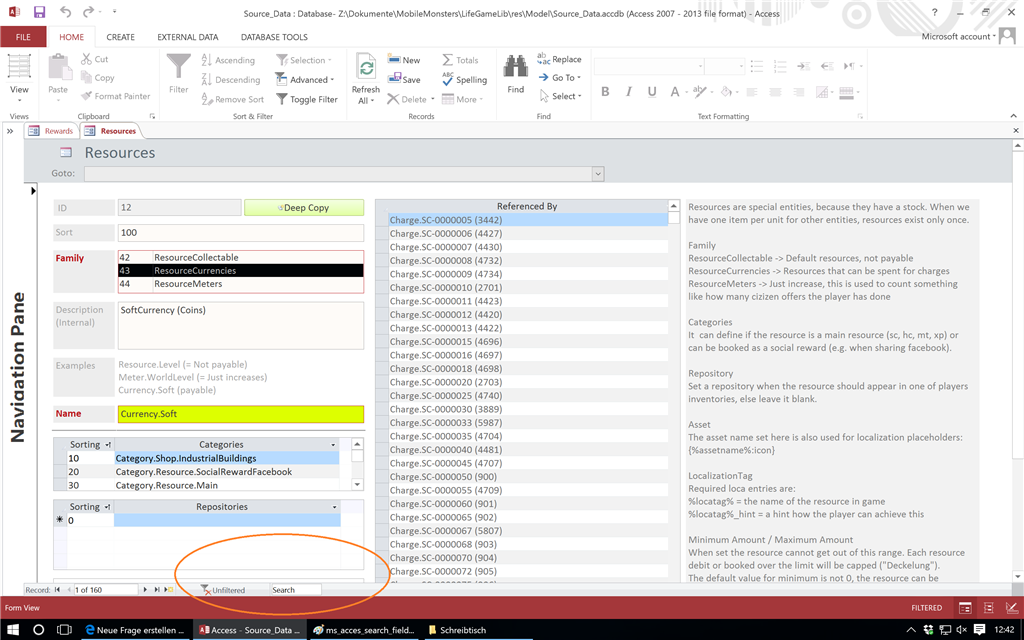Viewport: 1024px width, 640px height.
Task: Open Categories column header dropdown
Action: click(333, 445)
